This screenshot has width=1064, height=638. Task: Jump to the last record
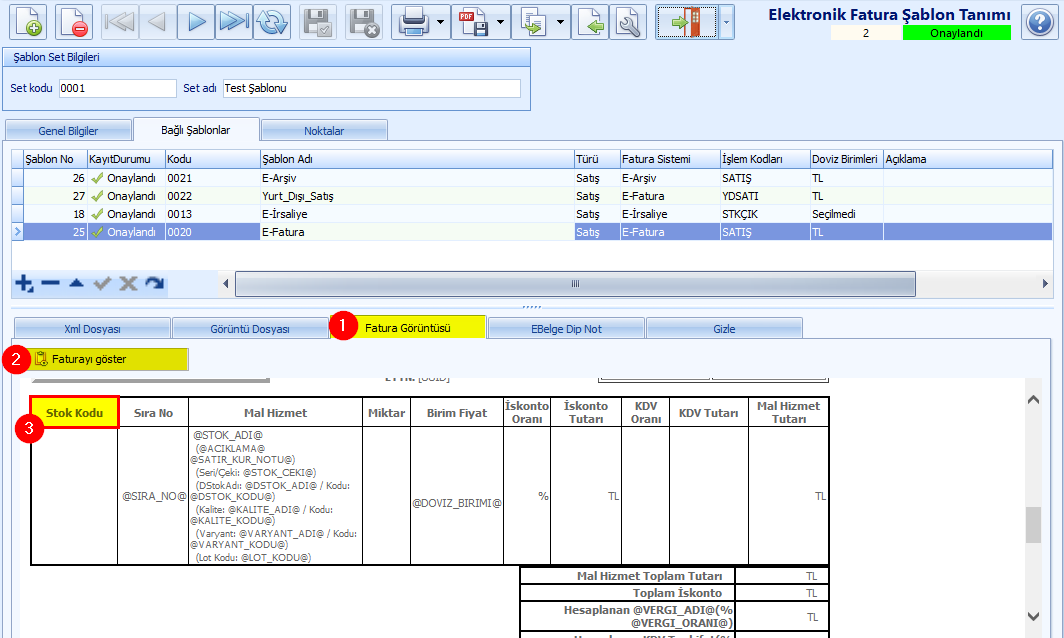(233, 22)
